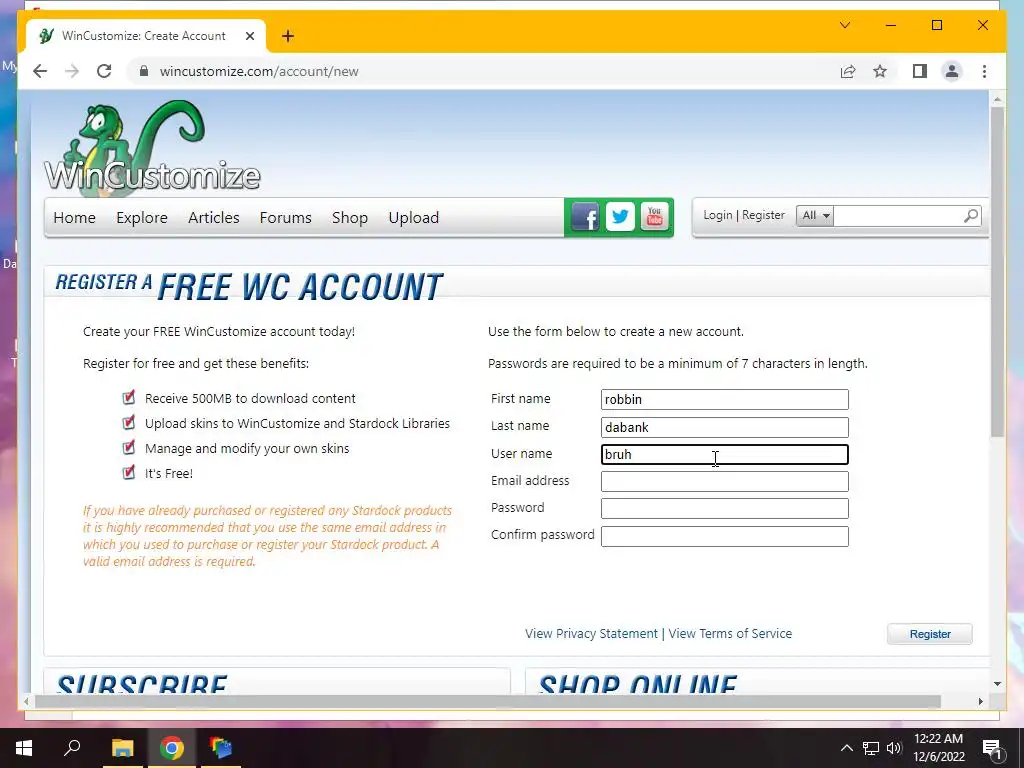Click the volume speaker icon in tray
The height and width of the screenshot is (768, 1024).
[x=894, y=748]
